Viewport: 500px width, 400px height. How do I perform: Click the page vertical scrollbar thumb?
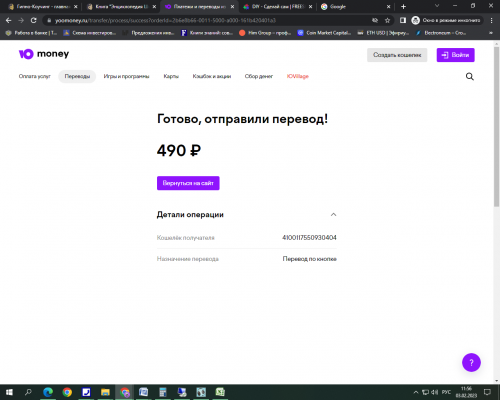coord(496,127)
